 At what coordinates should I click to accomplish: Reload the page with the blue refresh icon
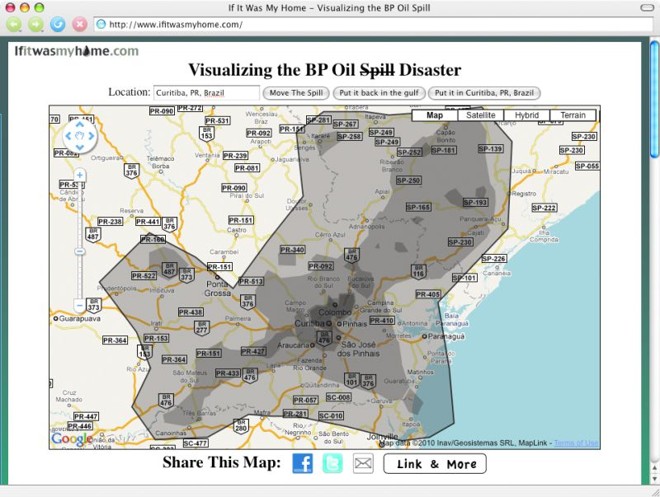tap(58, 24)
